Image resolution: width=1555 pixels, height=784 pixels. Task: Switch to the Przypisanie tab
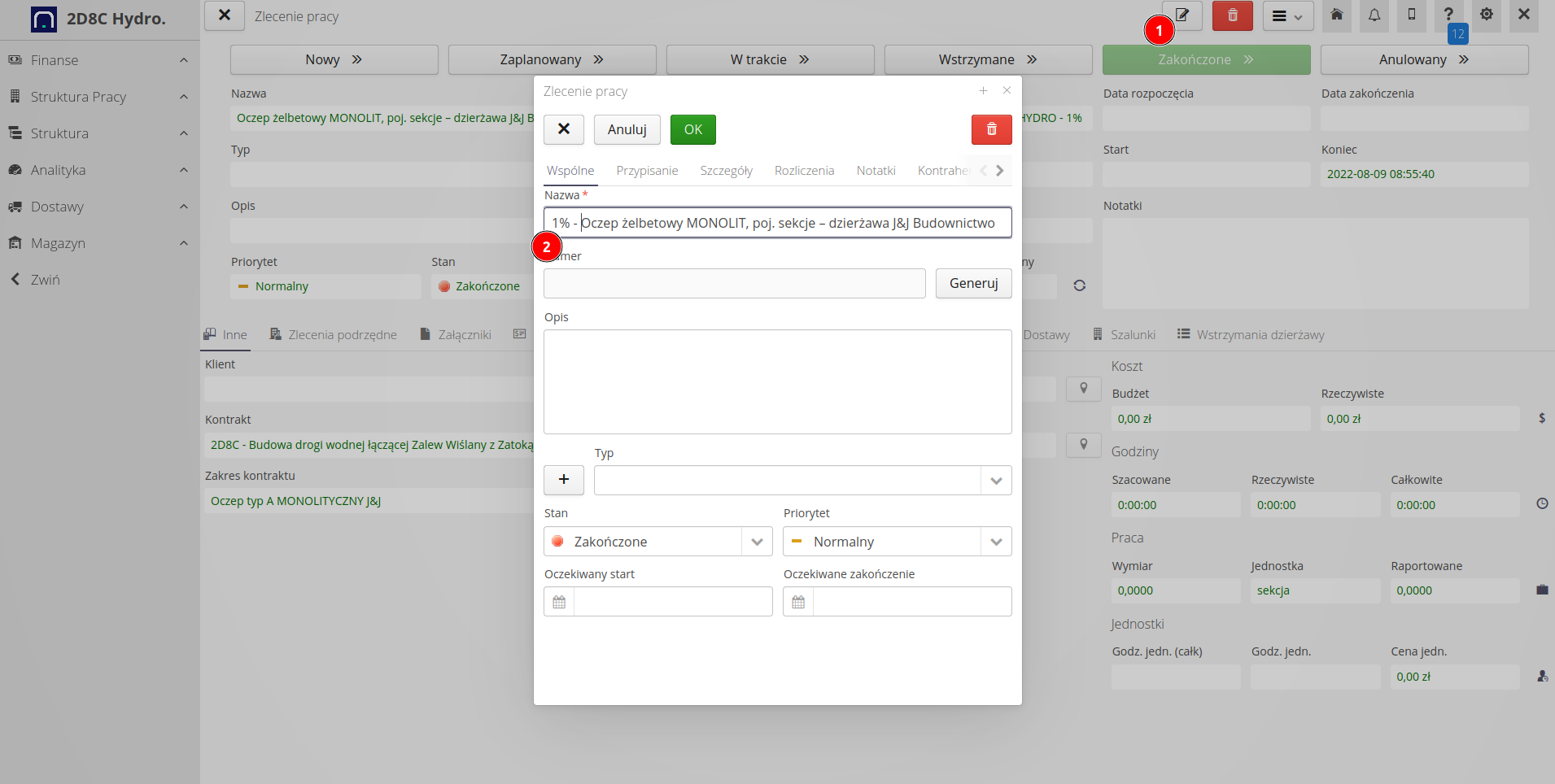point(647,171)
